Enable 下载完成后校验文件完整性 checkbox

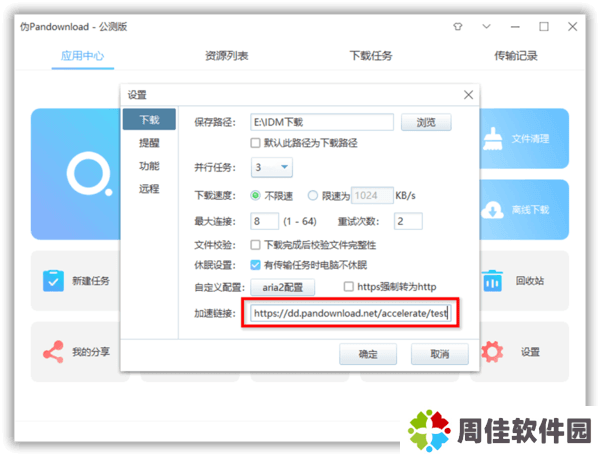[x=255, y=245]
